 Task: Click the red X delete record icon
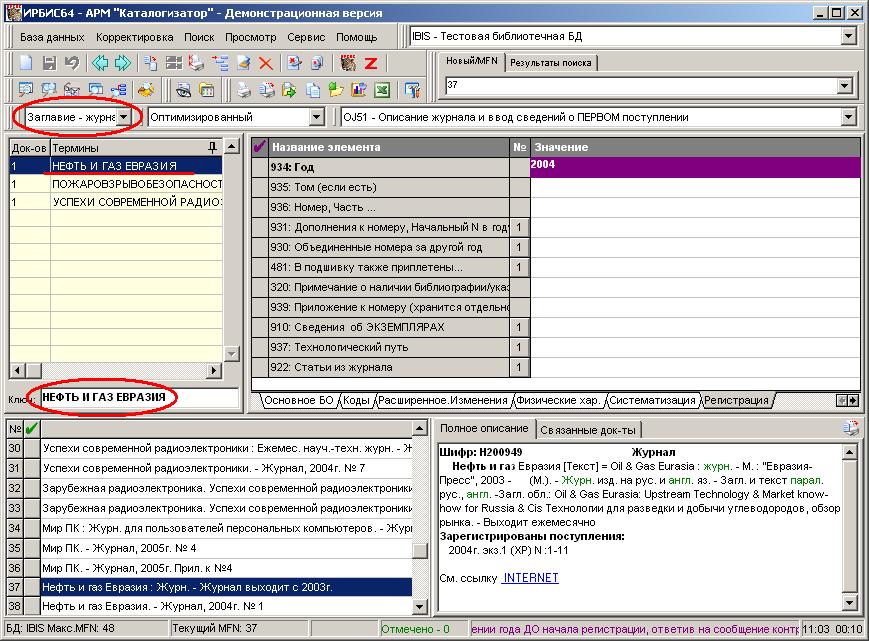[266, 63]
